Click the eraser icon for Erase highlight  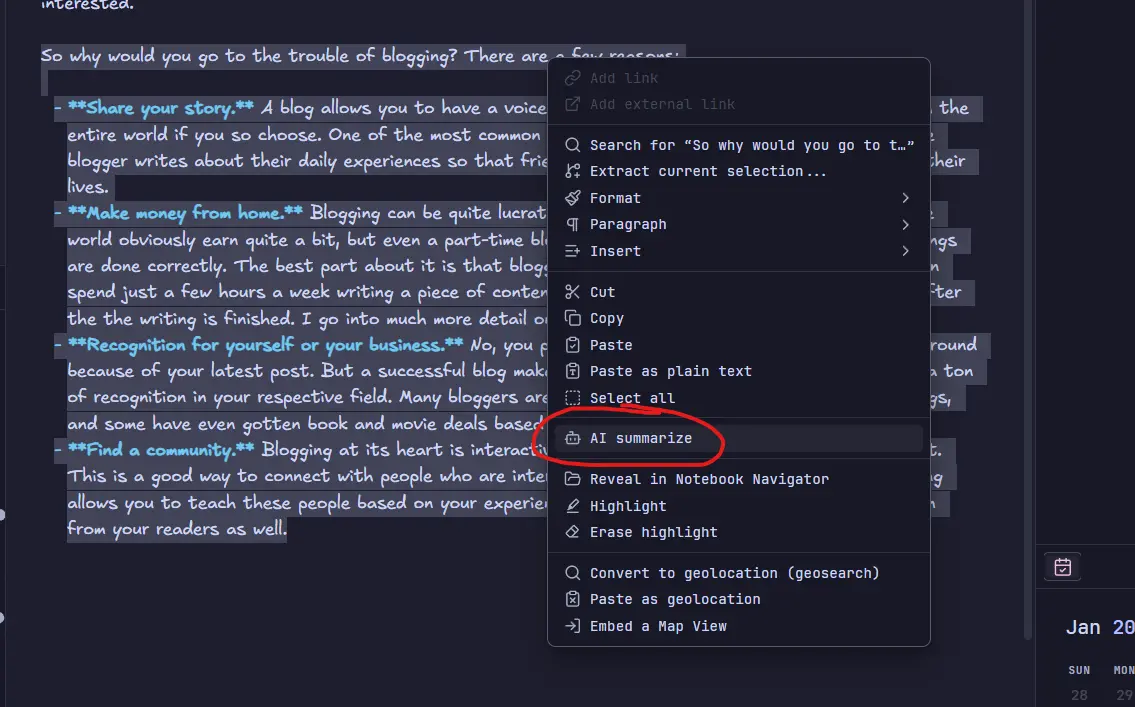pos(572,532)
